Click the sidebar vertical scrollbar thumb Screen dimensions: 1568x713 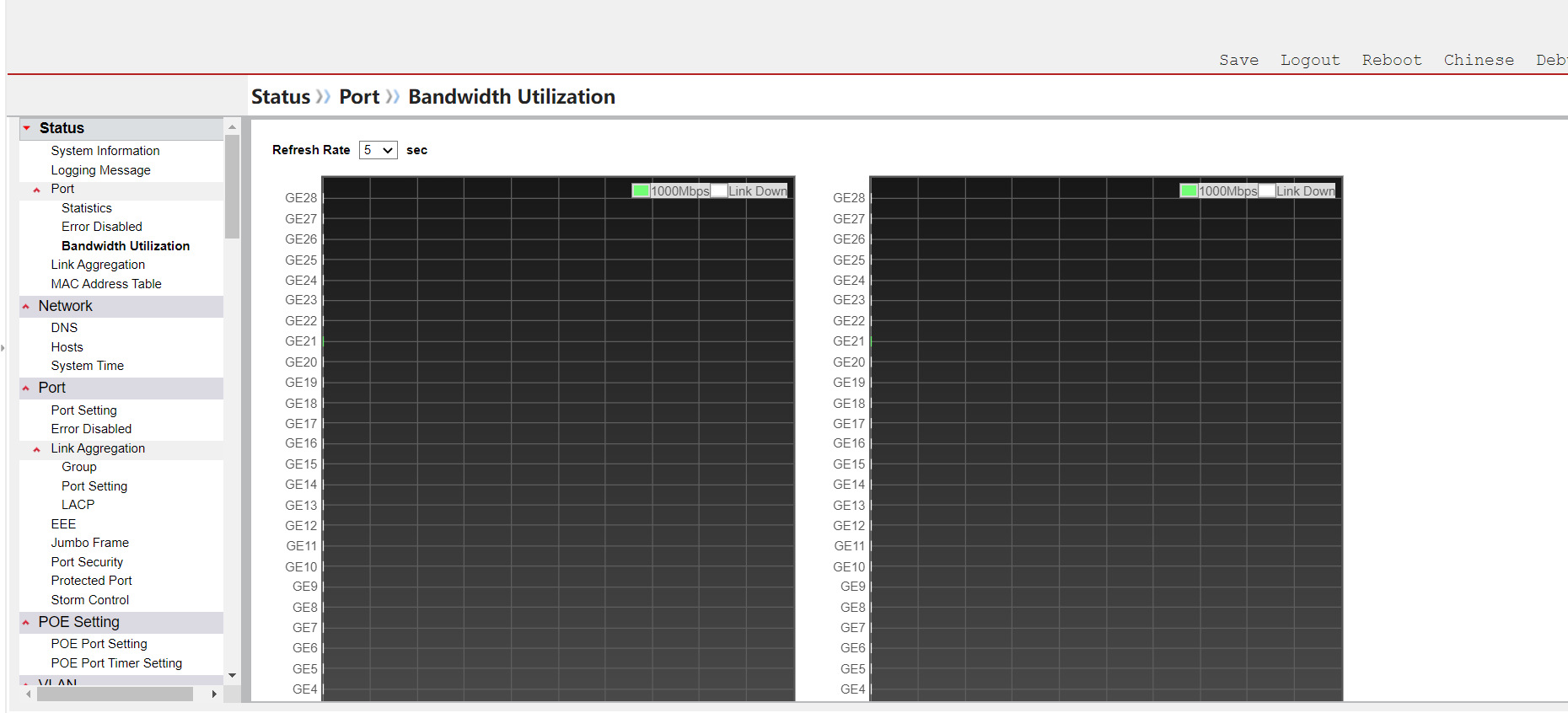point(232,186)
